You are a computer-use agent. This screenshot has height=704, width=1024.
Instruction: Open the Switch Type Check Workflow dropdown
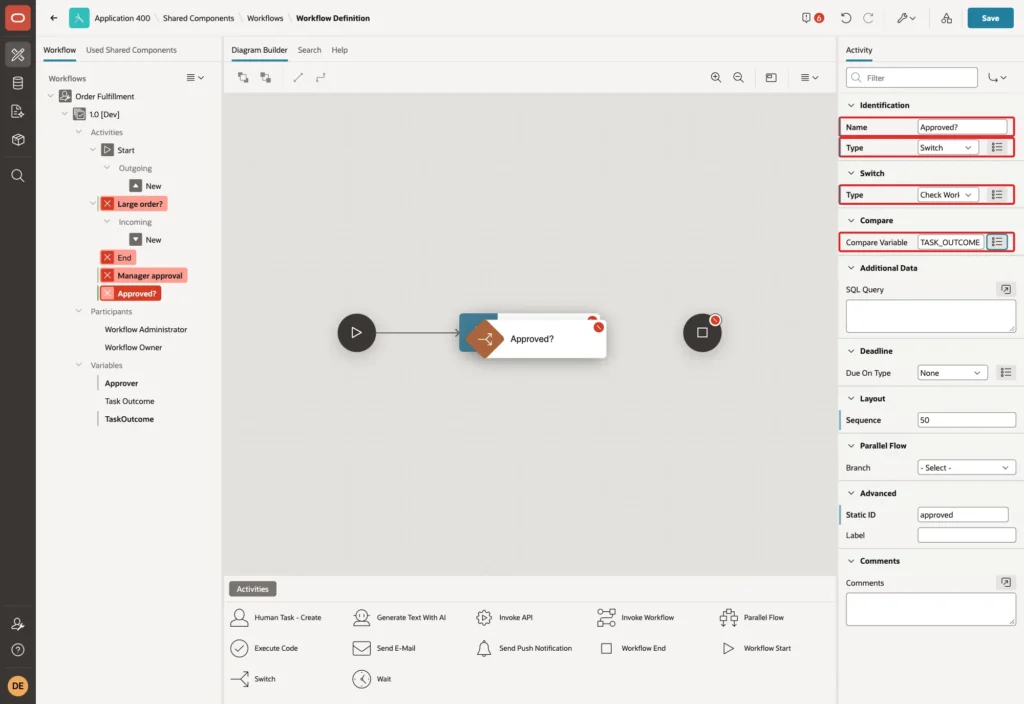948,195
